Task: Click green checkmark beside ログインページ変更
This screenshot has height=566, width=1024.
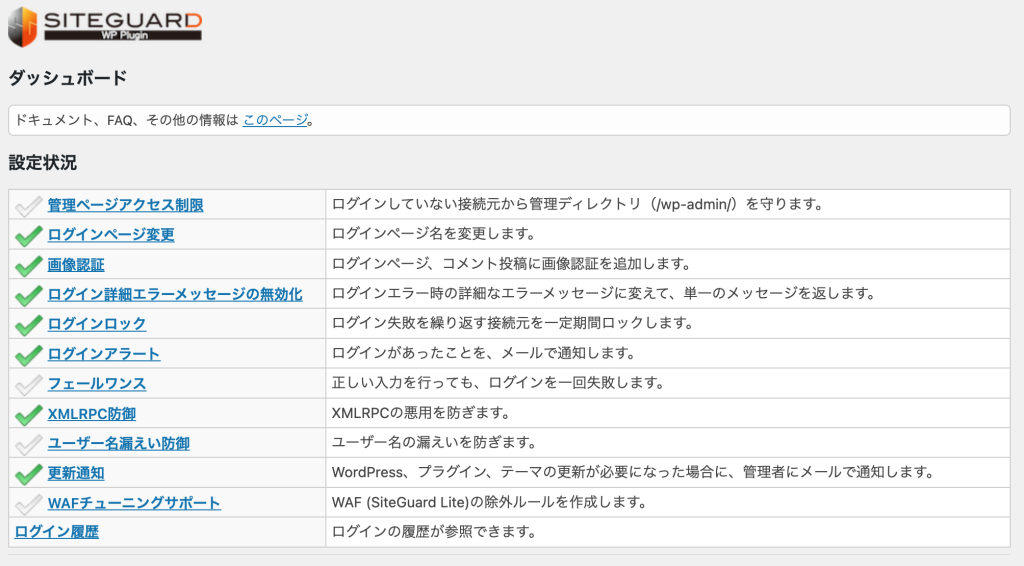Action: [x=28, y=235]
